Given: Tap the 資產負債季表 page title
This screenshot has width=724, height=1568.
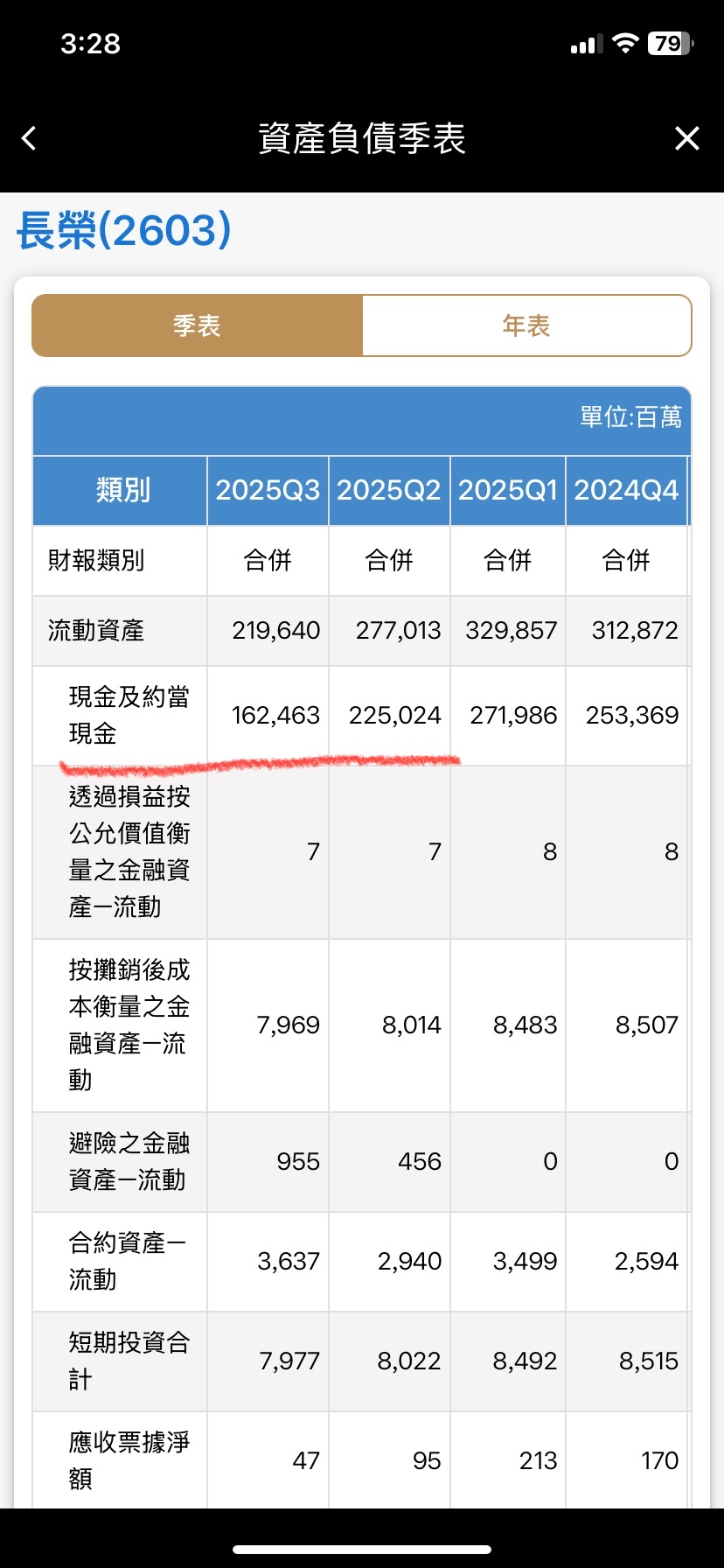Looking at the screenshot, I should click(362, 138).
